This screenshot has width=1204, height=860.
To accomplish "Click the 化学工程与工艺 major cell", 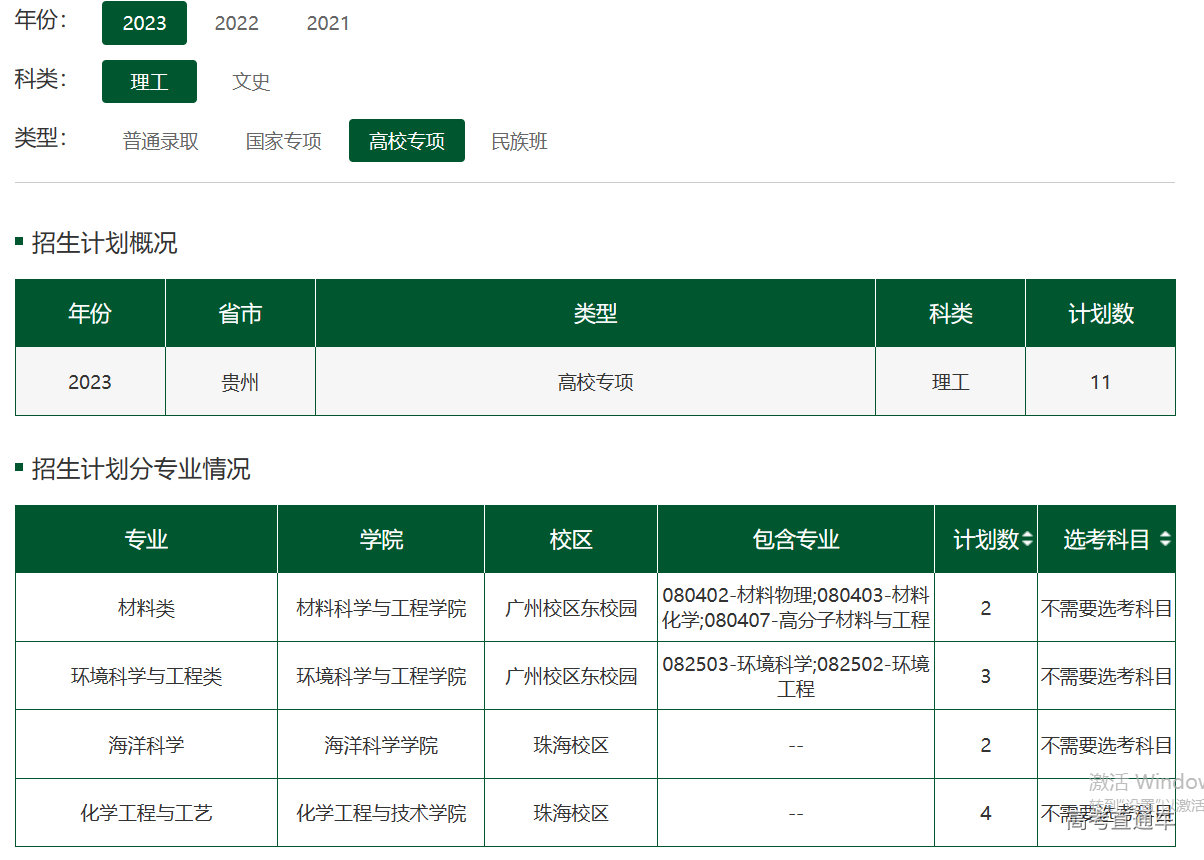I will (146, 813).
